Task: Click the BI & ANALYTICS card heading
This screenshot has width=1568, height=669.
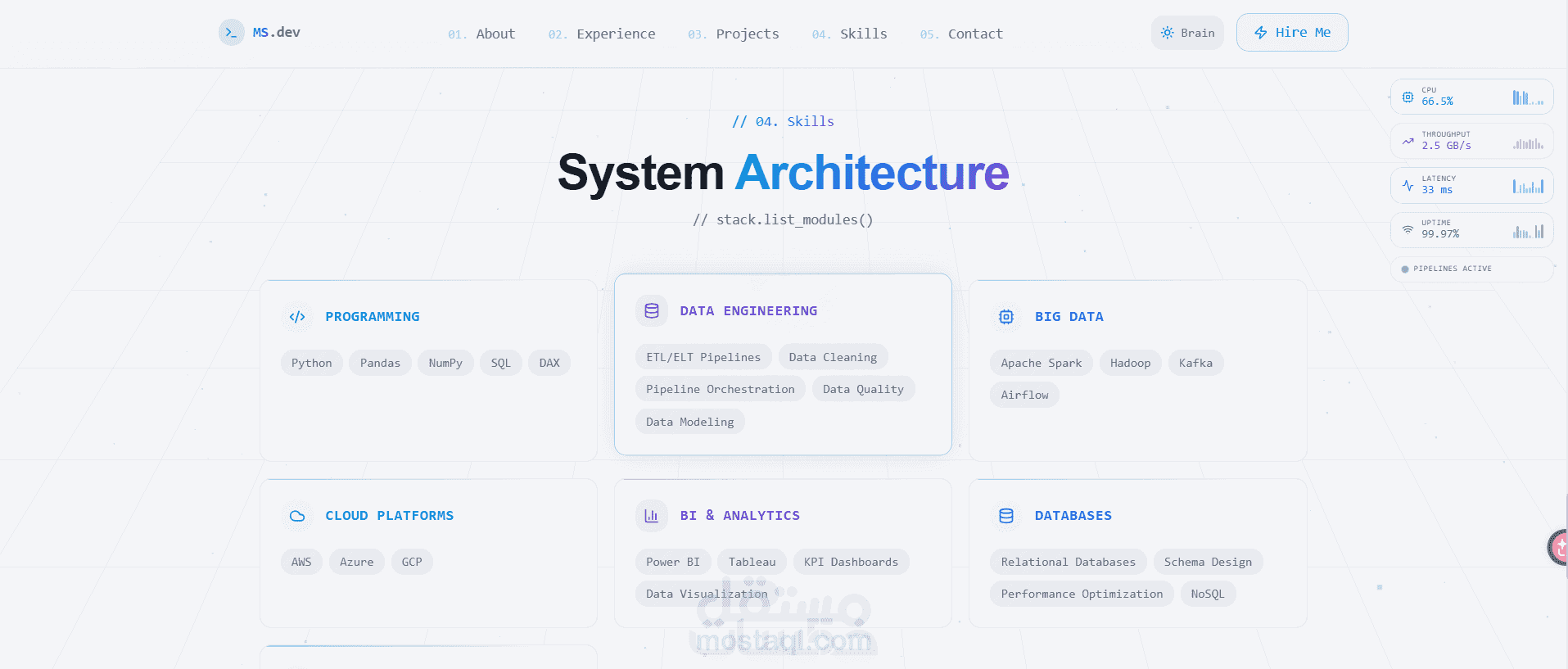Action: [739, 516]
